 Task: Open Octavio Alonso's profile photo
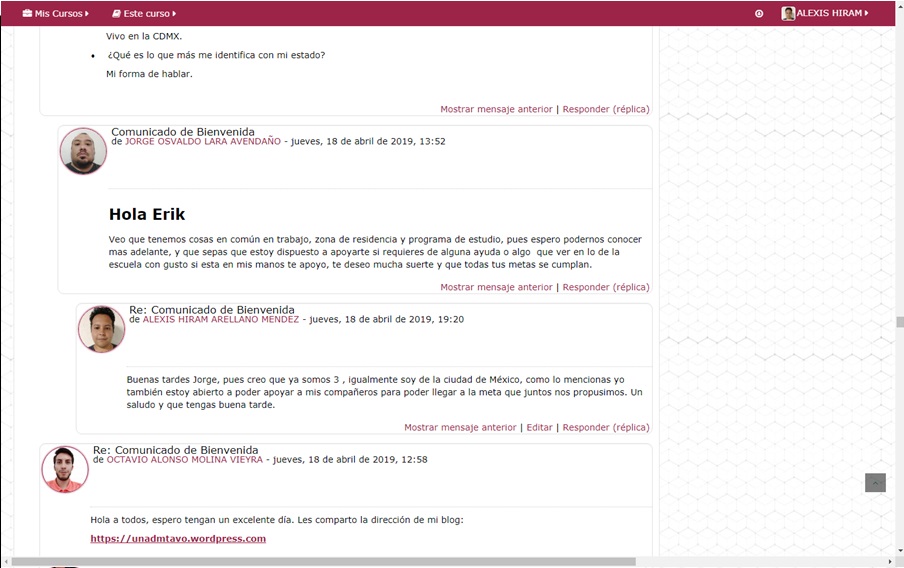point(65,469)
